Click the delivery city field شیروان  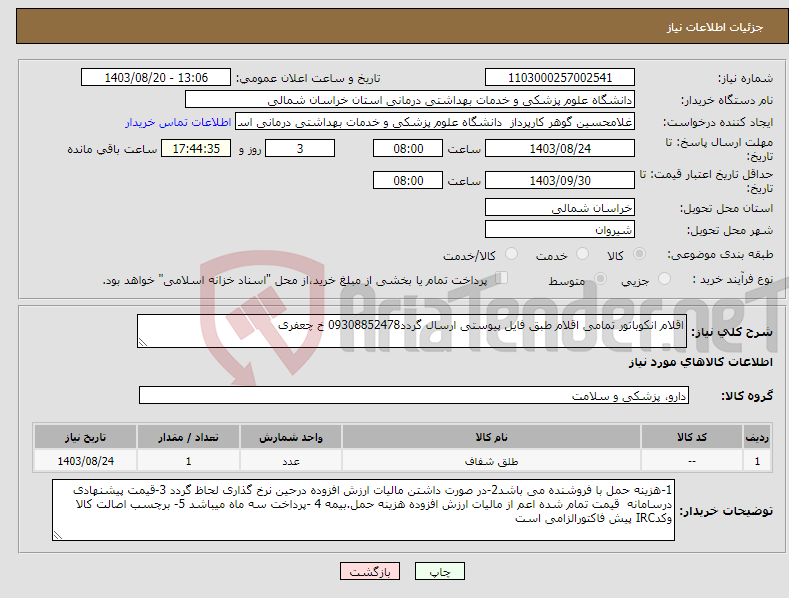(x=560, y=230)
